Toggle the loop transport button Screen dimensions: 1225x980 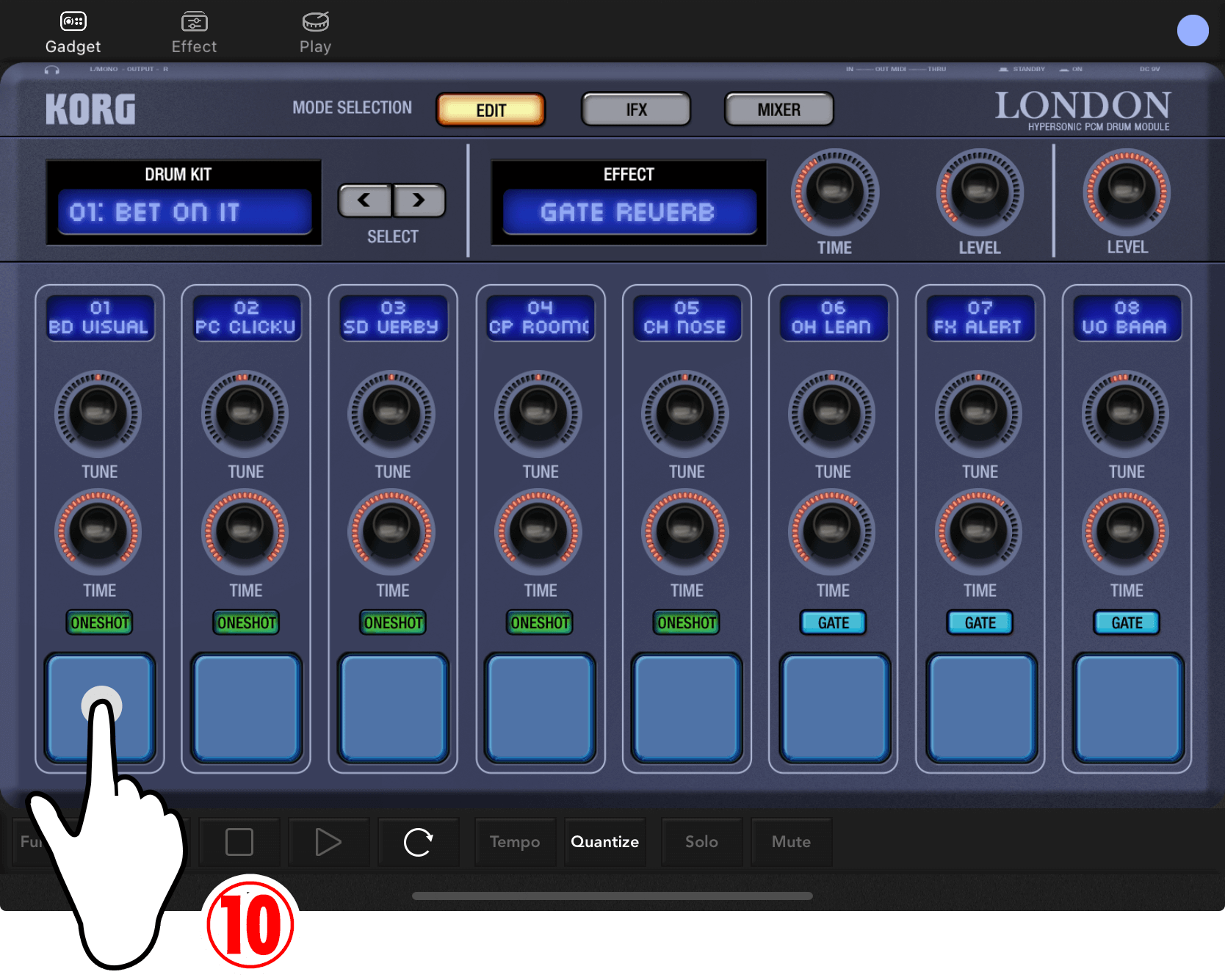(x=419, y=842)
